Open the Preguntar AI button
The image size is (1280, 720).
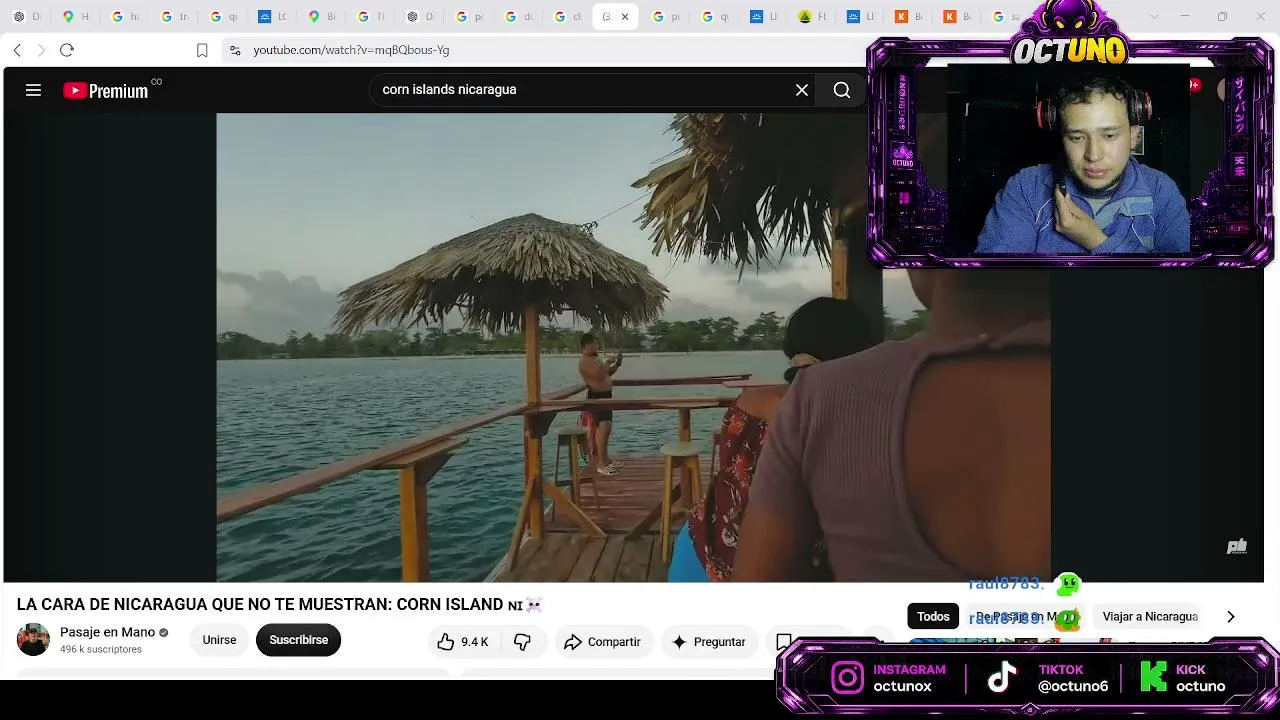pyautogui.click(x=709, y=642)
